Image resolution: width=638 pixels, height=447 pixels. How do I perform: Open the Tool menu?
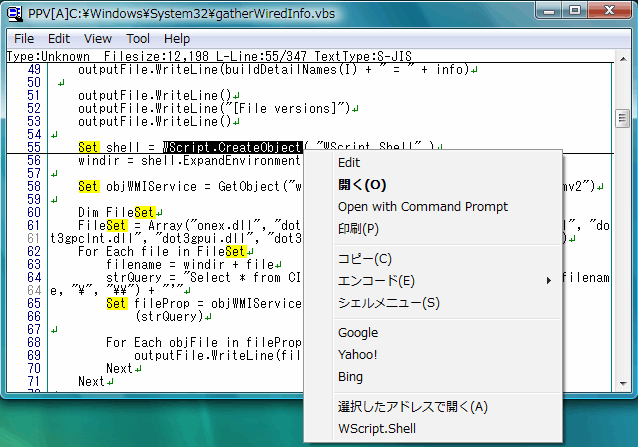[138, 38]
